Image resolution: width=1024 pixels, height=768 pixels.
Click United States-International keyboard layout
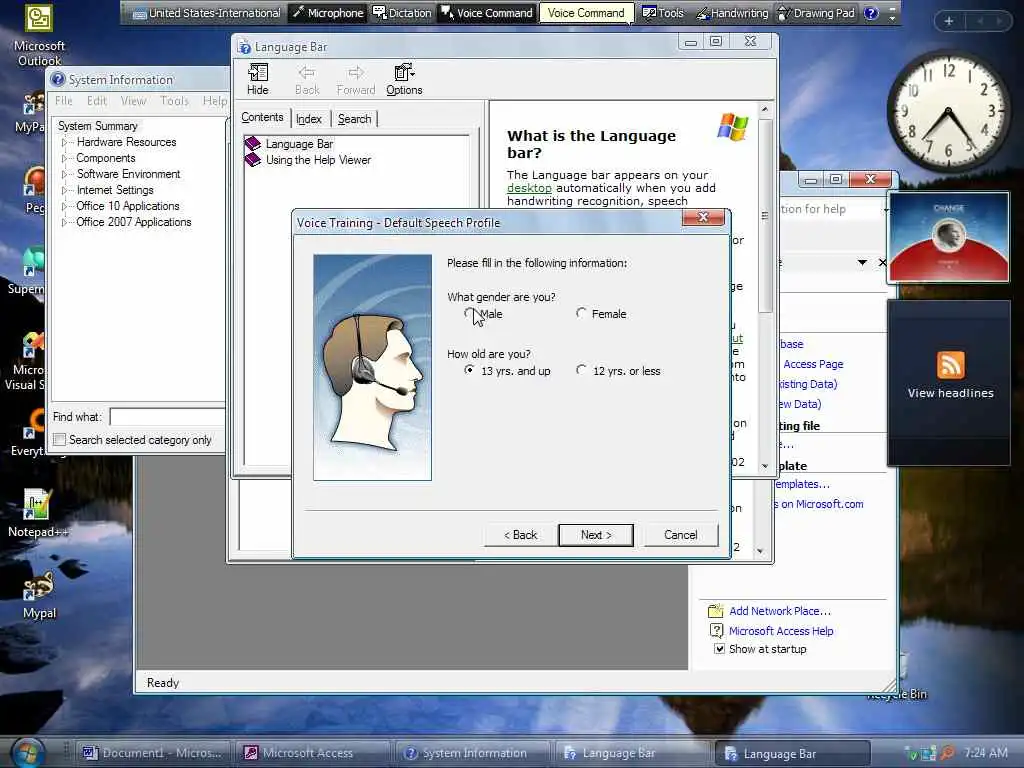(x=206, y=13)
